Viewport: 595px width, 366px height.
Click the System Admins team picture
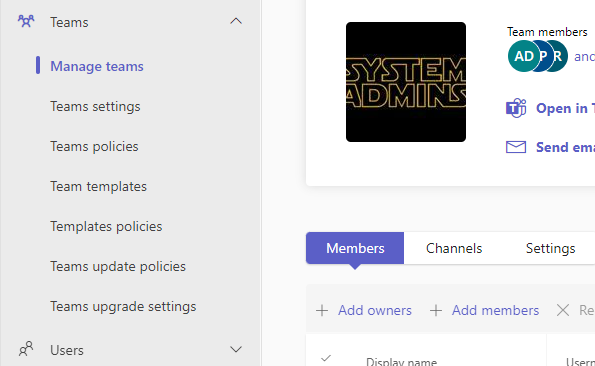[406, 82]
